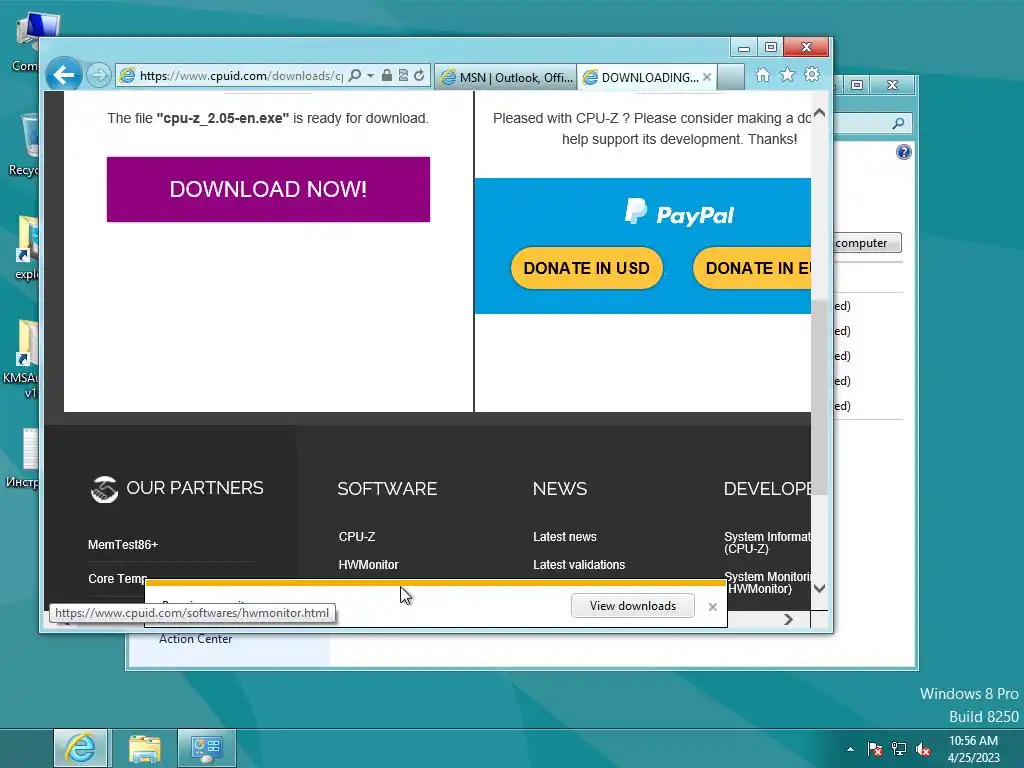Toggle the compatibility view icon

(403, 76)
